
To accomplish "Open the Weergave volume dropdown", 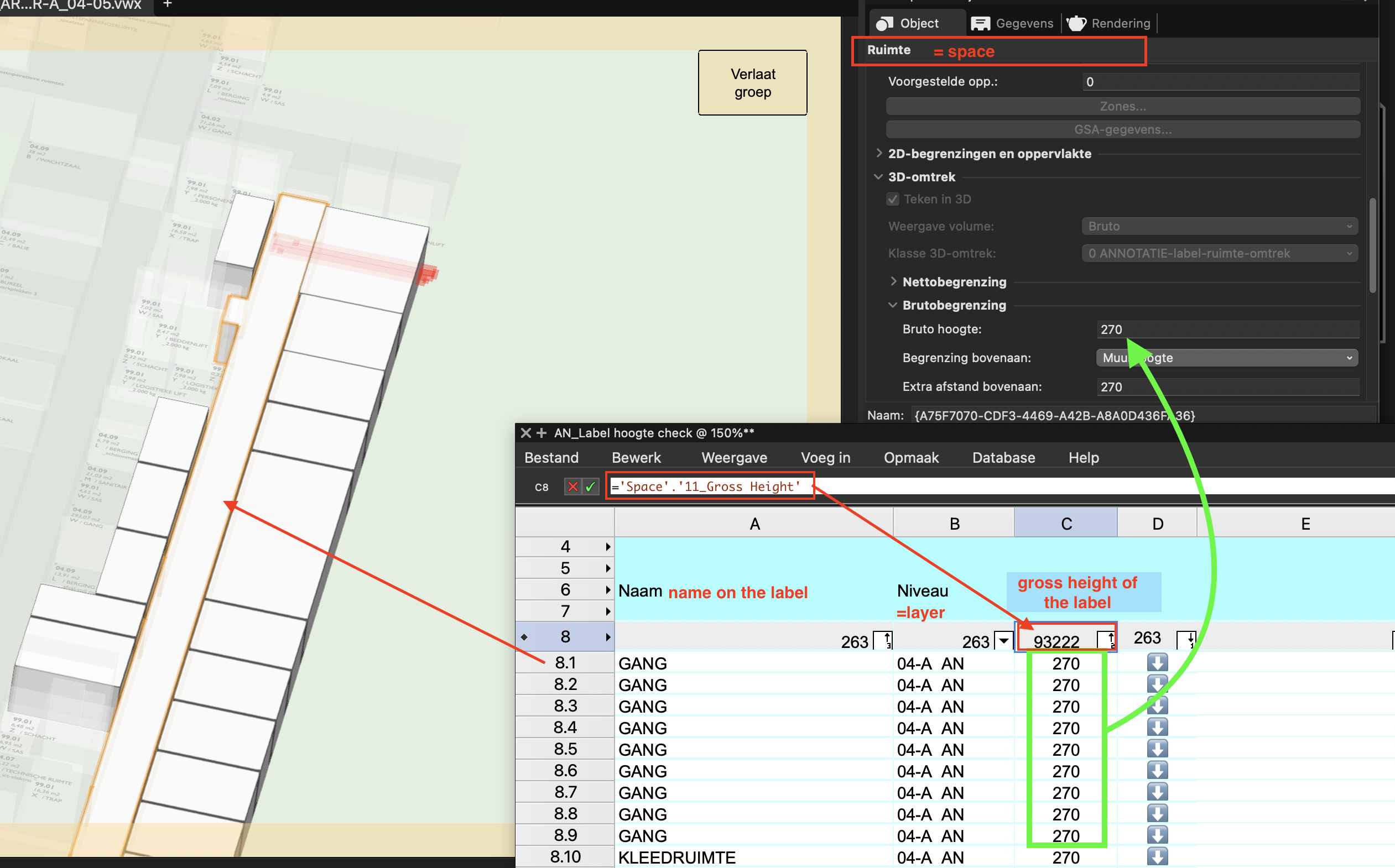I will pos(1219,226).
